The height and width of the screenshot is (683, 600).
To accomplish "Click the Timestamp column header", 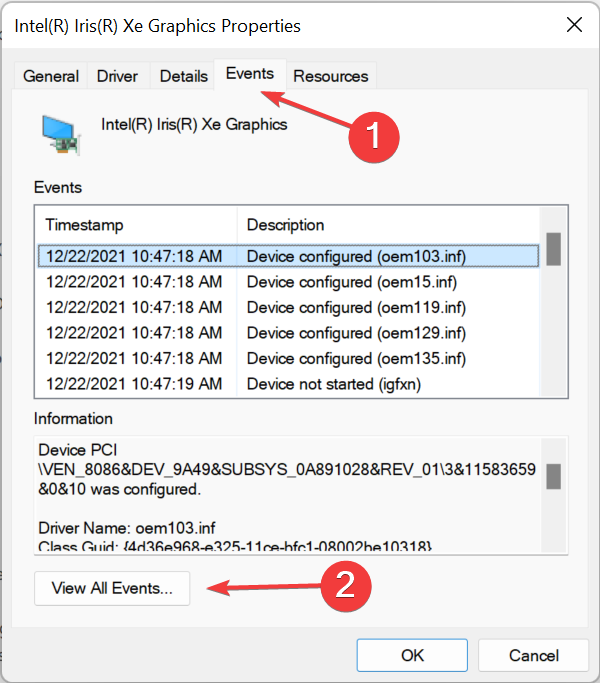I will 136,225.
